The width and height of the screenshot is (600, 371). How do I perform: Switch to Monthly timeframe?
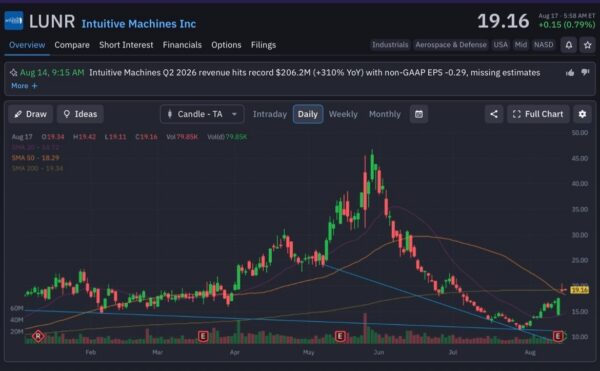point(385,114)
